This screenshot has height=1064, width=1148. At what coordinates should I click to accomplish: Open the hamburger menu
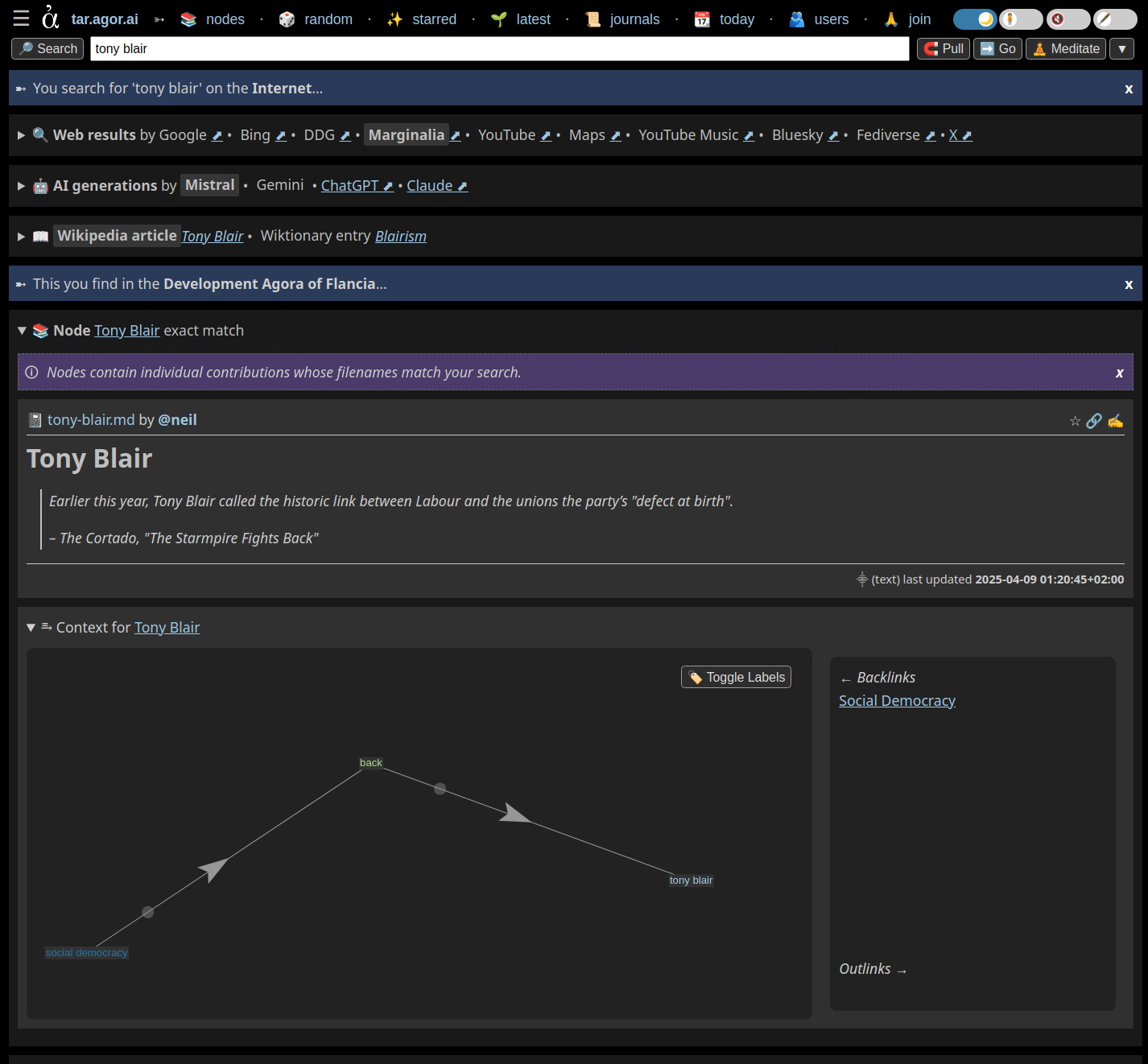(21, 19)
